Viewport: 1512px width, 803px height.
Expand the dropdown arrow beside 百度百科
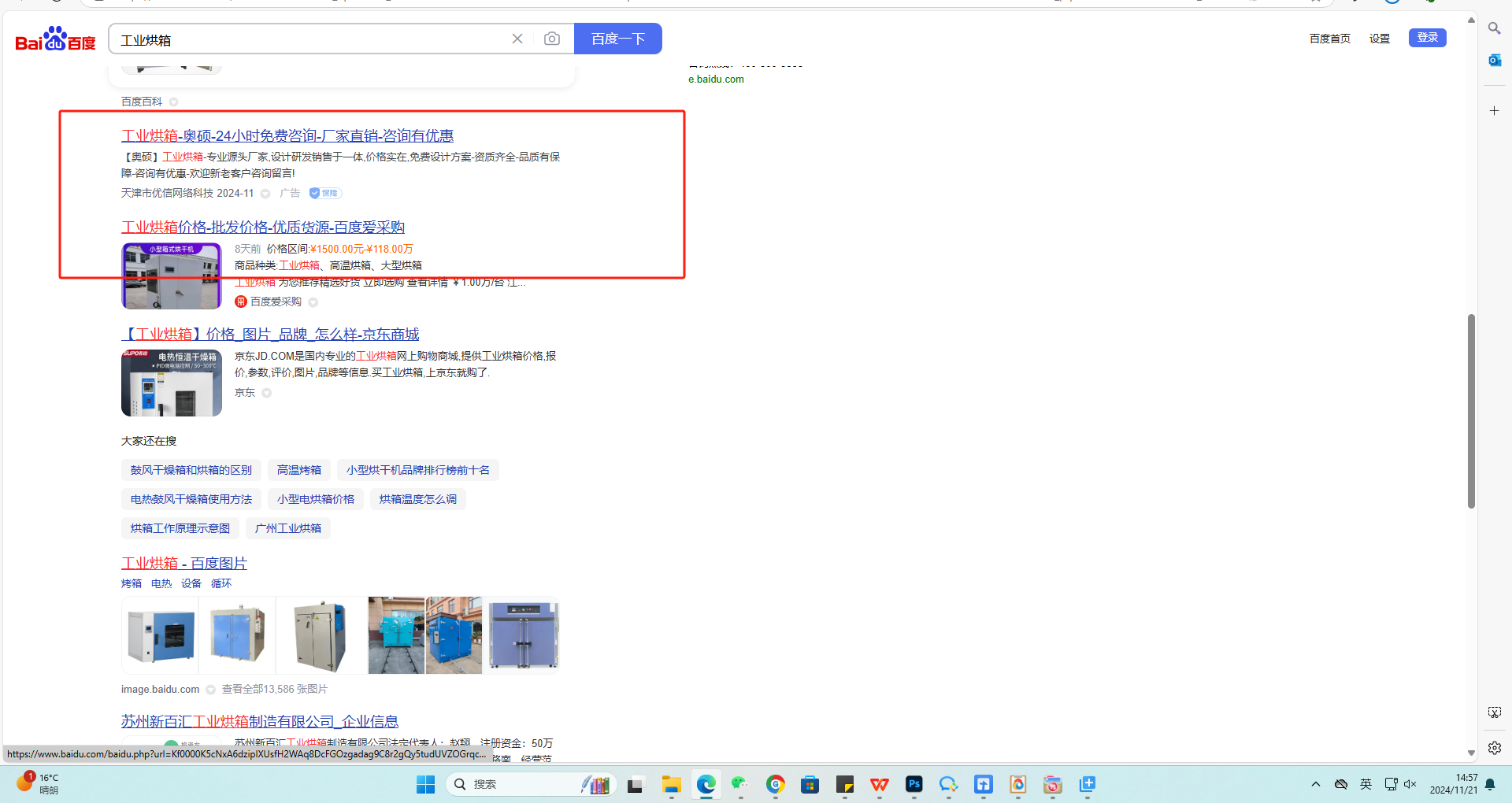(x=174, y=102)
